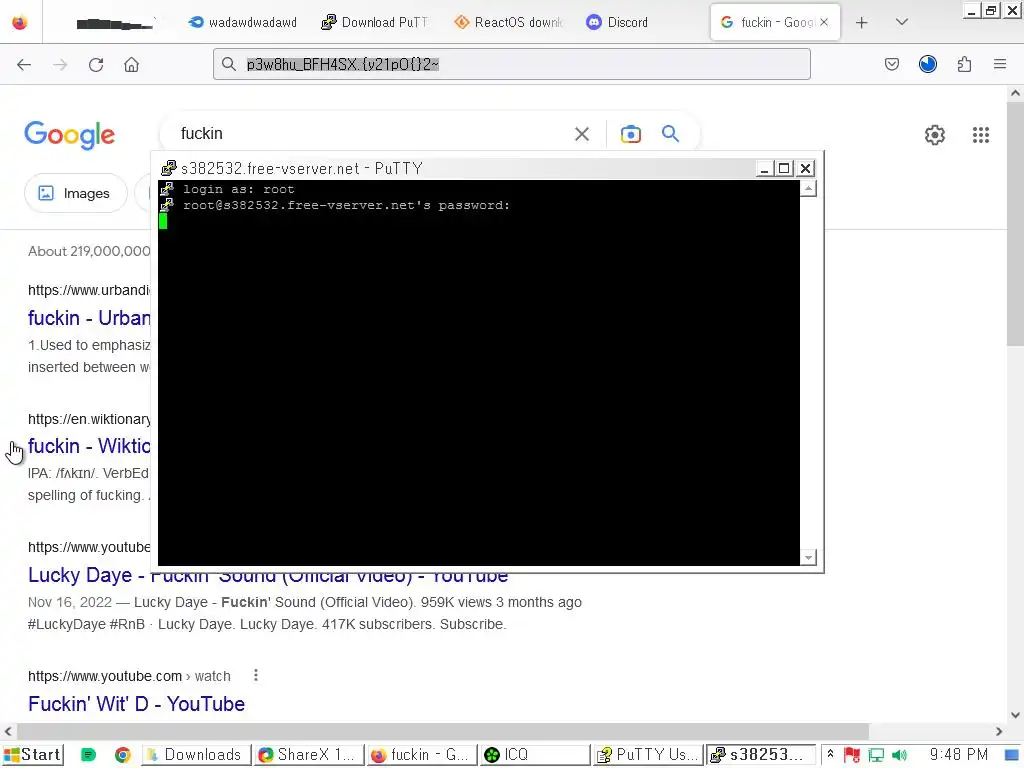
Task: Click the horizontal scrollbar left arrow
Action: pos(8,731)
